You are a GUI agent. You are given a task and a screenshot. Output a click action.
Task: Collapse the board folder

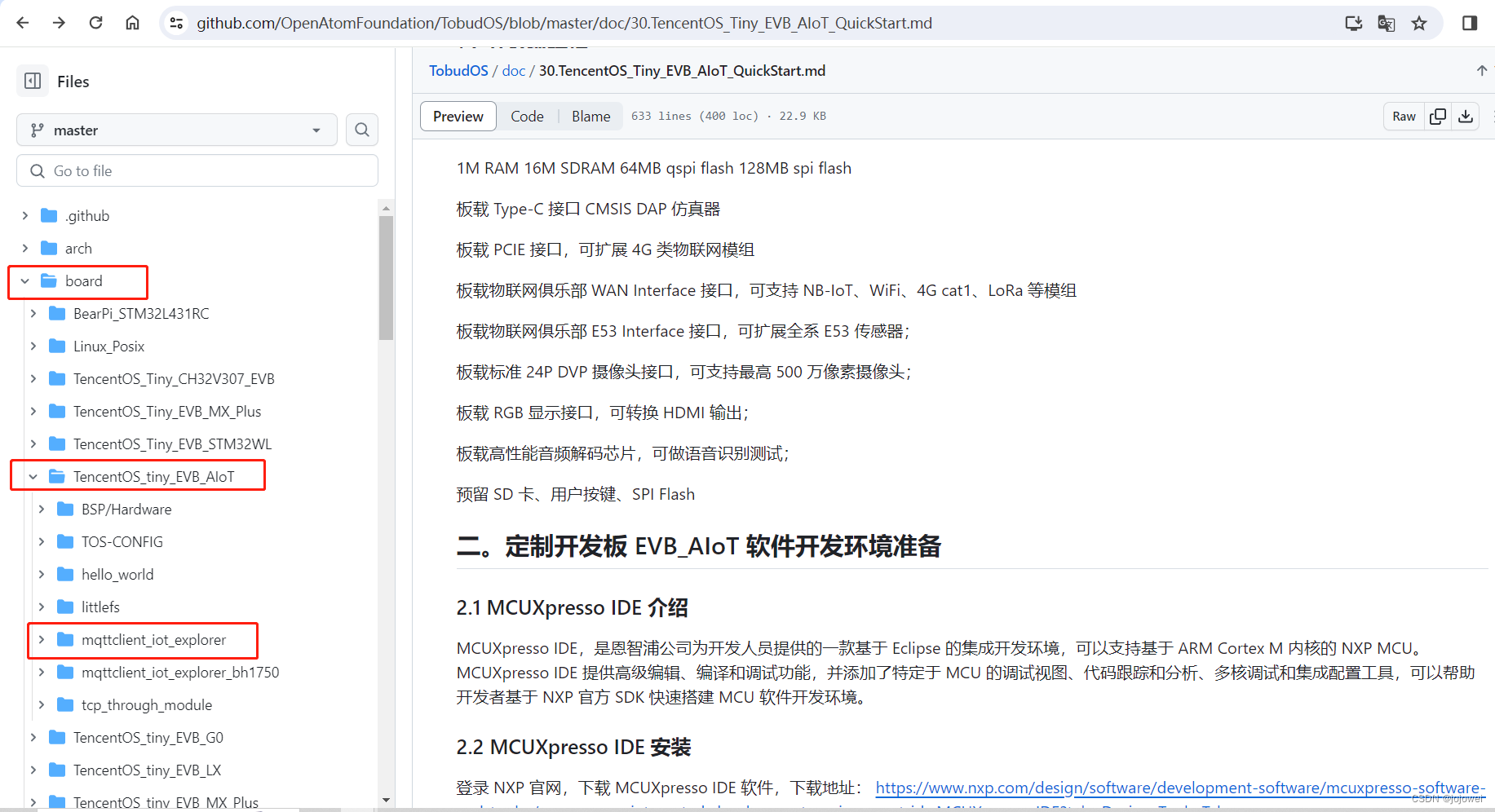click(x=24, y=280)
